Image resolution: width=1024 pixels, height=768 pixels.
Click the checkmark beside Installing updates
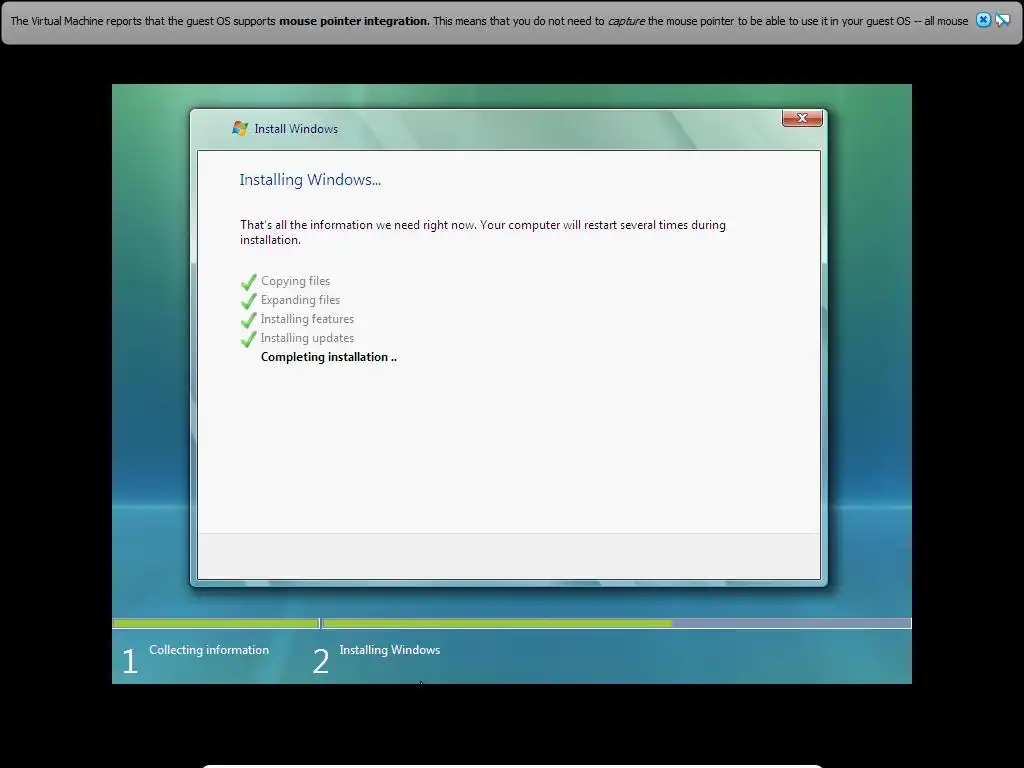(249, 339)
